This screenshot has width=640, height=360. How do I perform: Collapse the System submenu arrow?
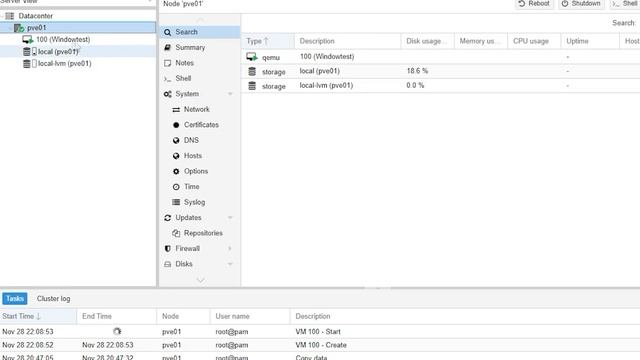coord(230,94)
